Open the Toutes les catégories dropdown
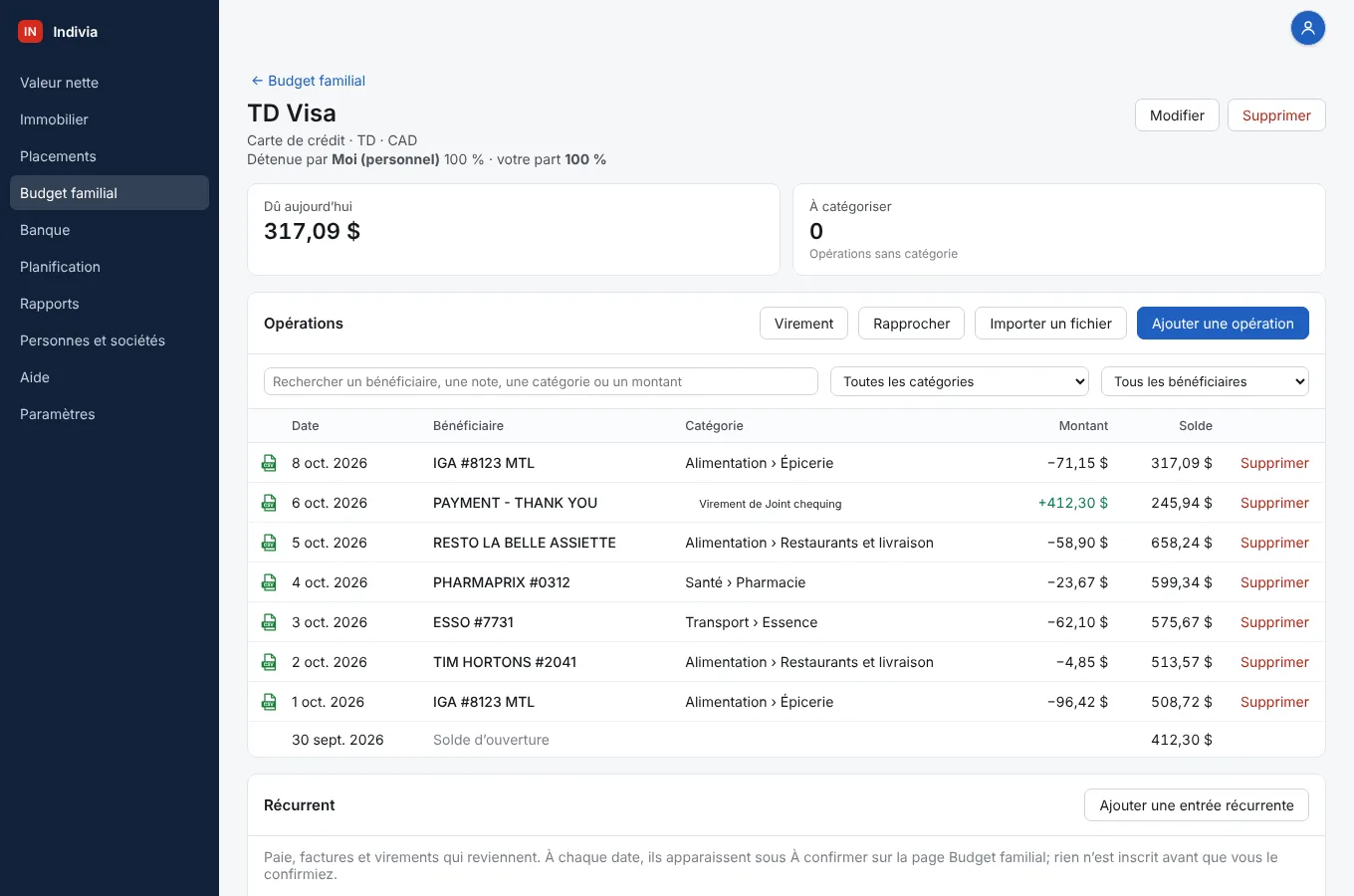Image resolution: width=1354 pixels, height=896 pixels. [960, 381]
